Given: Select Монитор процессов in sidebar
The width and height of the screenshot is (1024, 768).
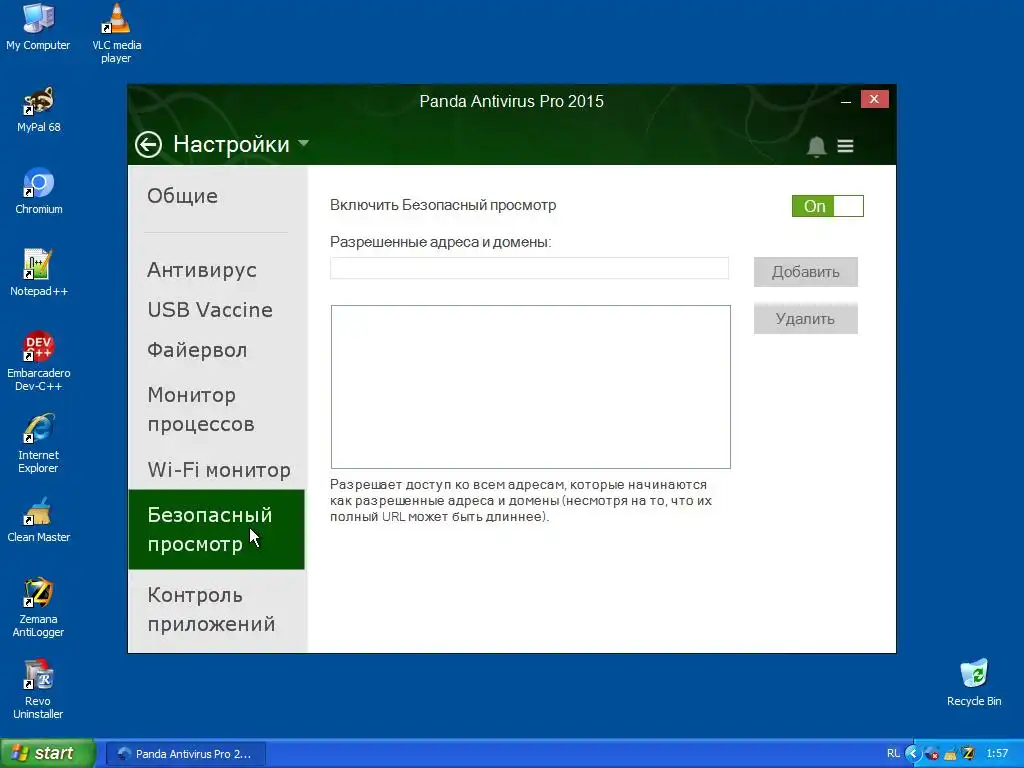Looking at the screenshot, I should [x=200, y=409].
